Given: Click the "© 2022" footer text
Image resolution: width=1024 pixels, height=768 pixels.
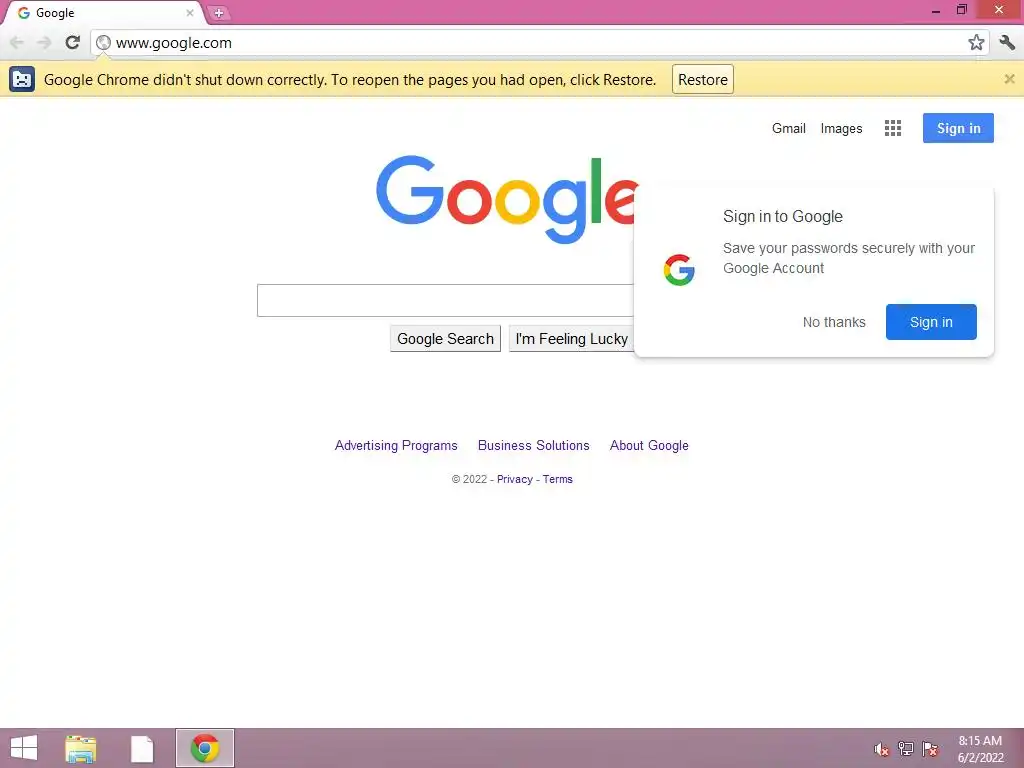Looking at the screenshot, I should click(469, 479).
